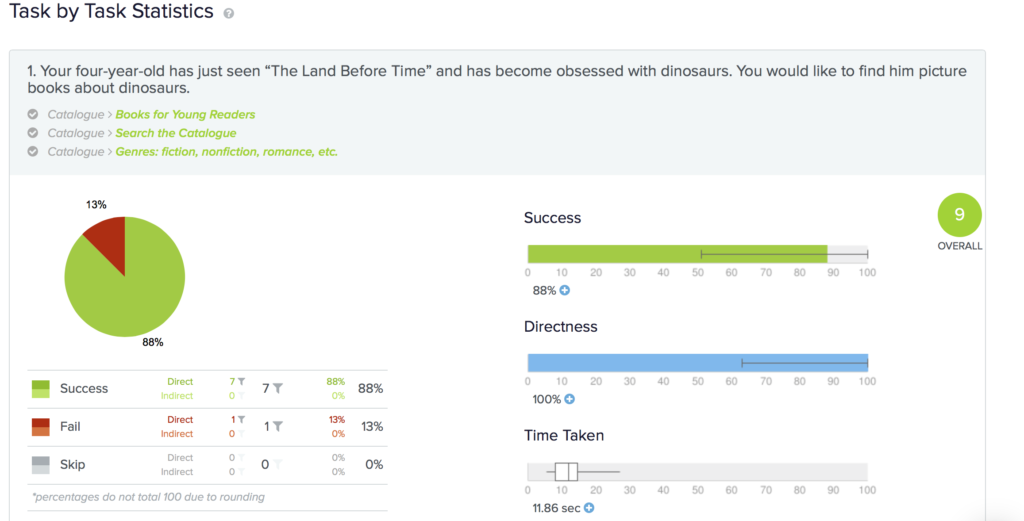Expand Success 88% details with plus icon
1024x521 pixels.
click(565, 291)
